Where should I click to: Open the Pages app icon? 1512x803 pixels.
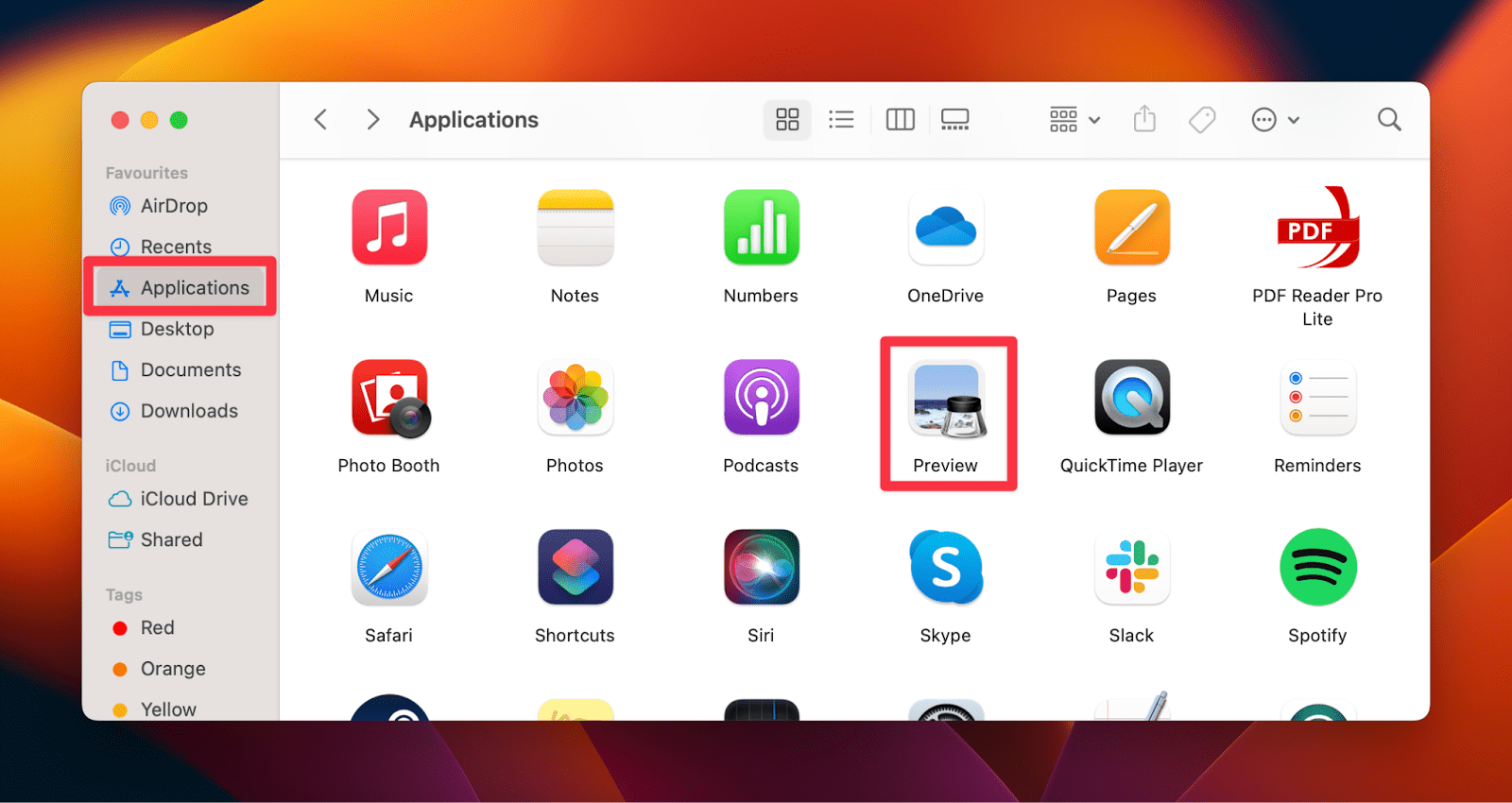click(1132, 227)
